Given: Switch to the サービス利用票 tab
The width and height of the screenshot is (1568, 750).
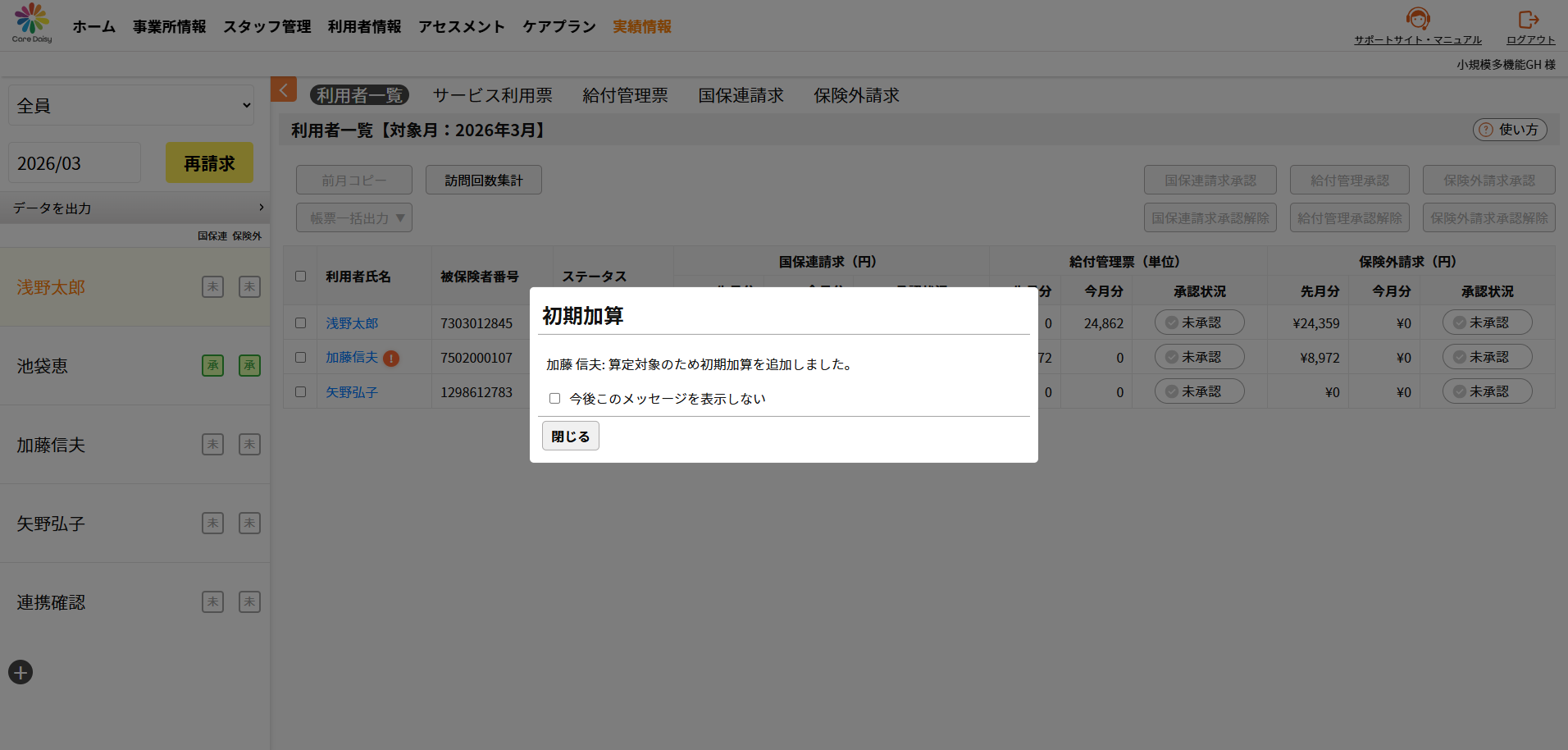Looking at the screenshot, I should [492, 96].
